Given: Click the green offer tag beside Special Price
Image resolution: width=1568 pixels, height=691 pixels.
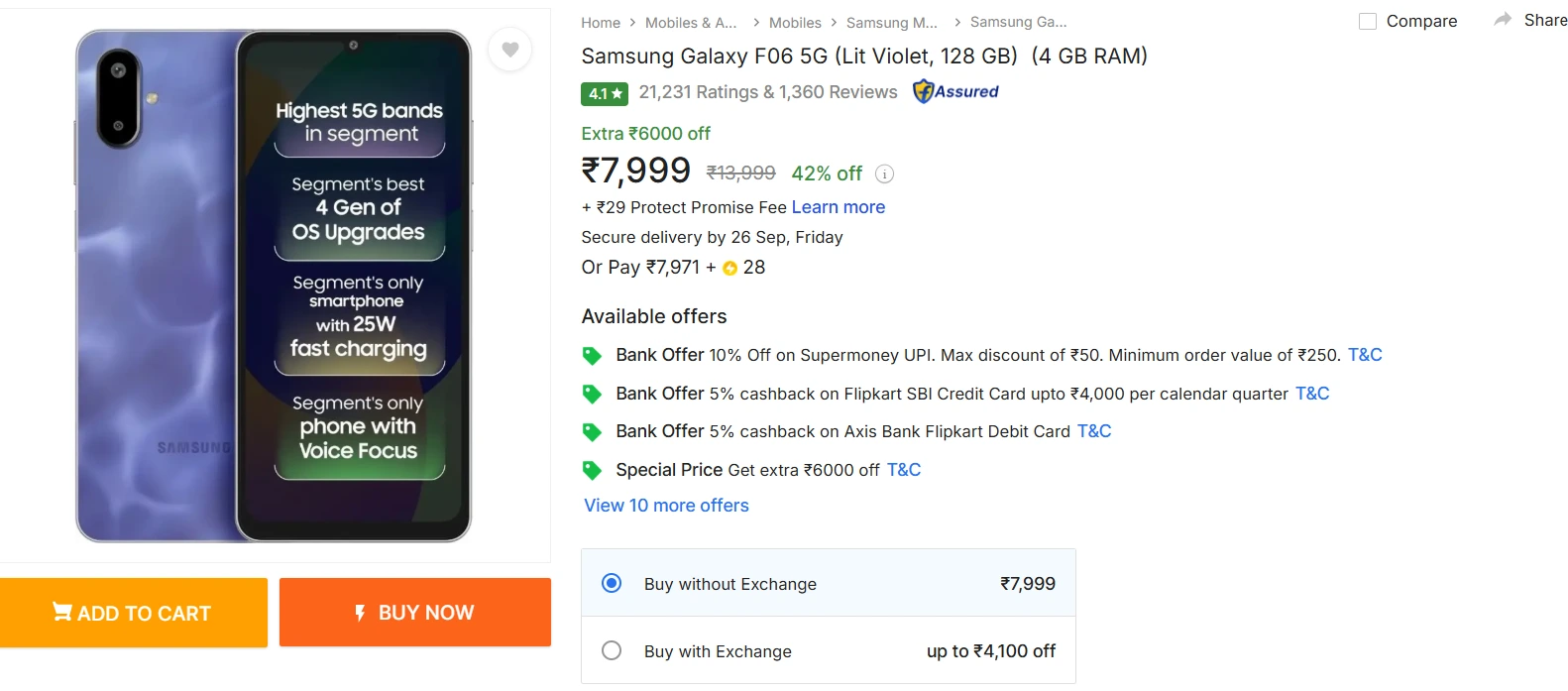Looking at the screenshot, I should tap(592, 469).
